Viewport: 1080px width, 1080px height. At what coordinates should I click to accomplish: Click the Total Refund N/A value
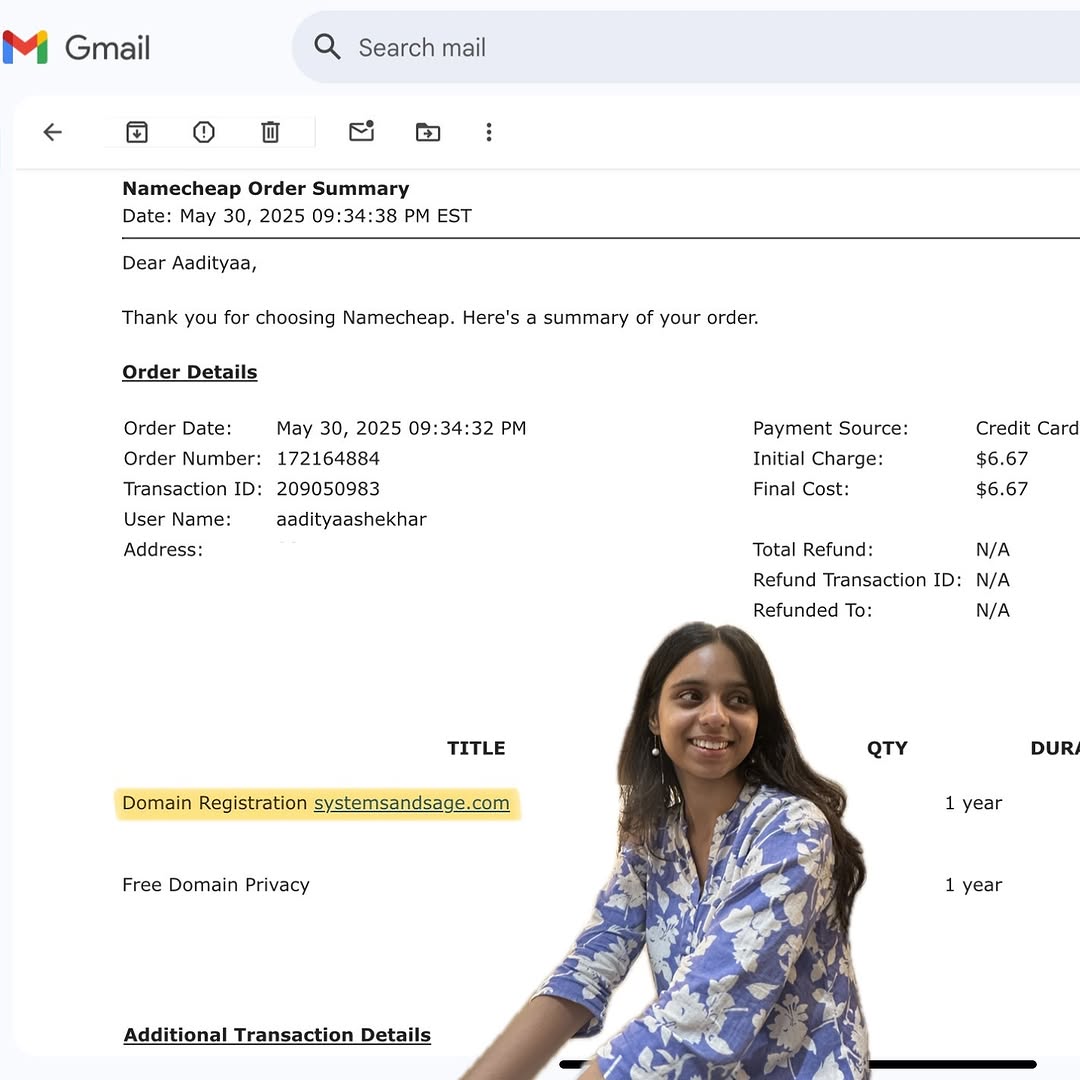(993, 549)
